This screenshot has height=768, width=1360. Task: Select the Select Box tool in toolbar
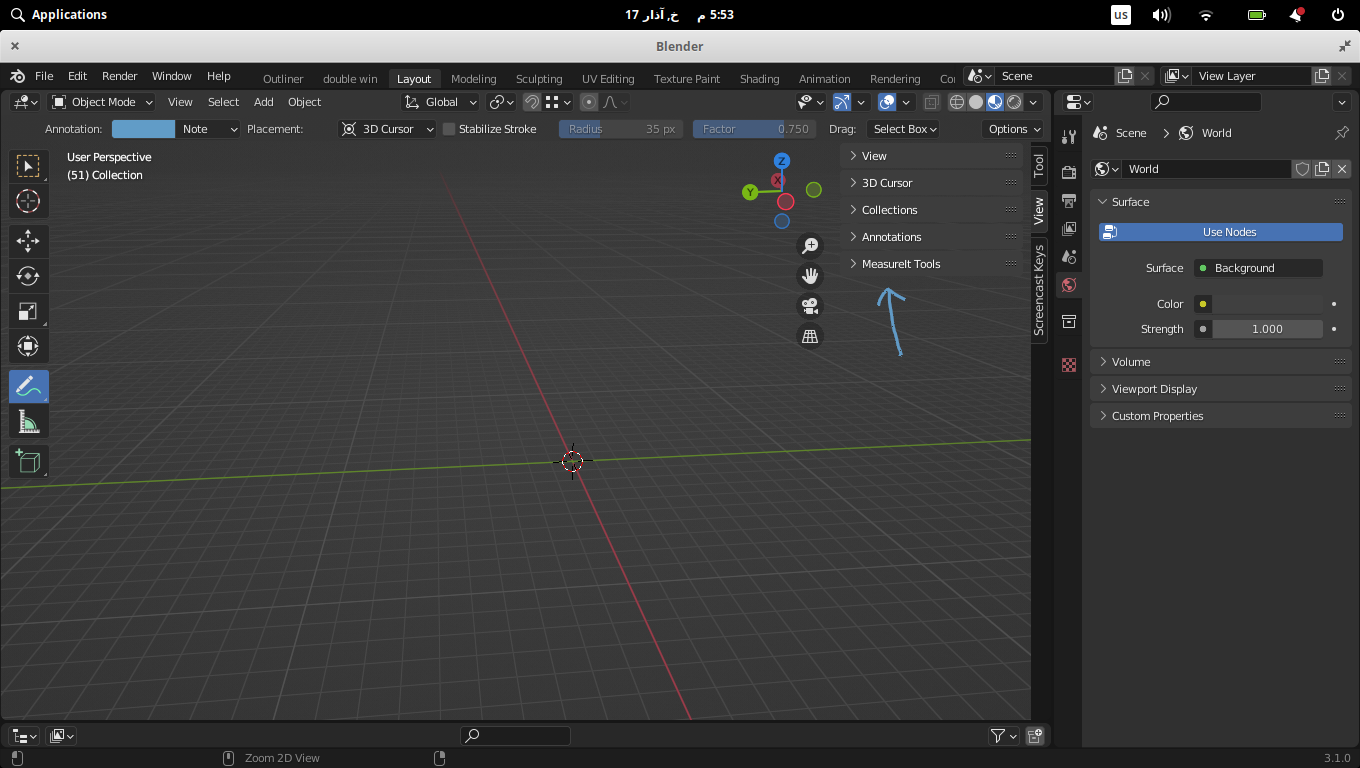point(28,166)
